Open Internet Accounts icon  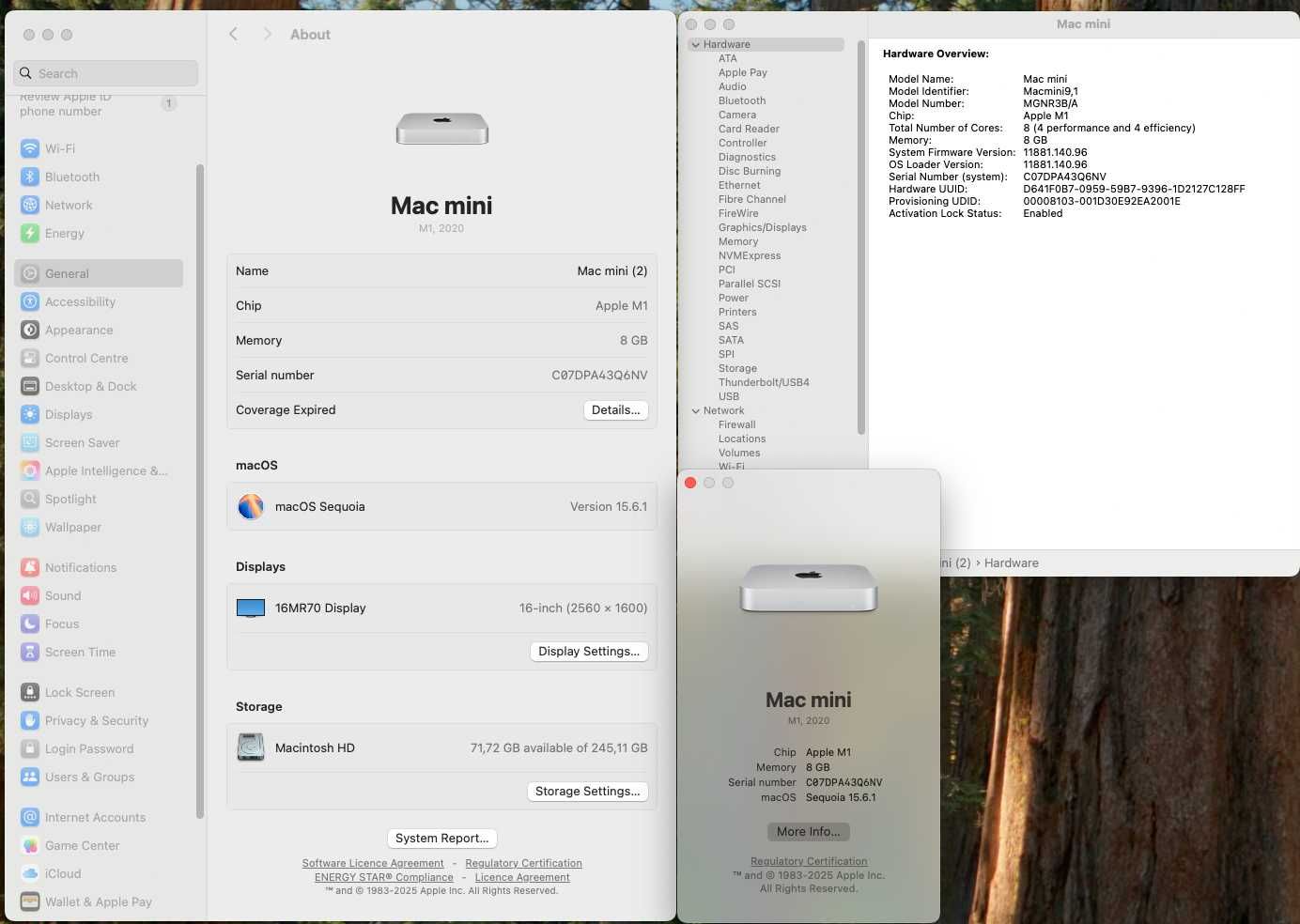(x=30, y=817)
